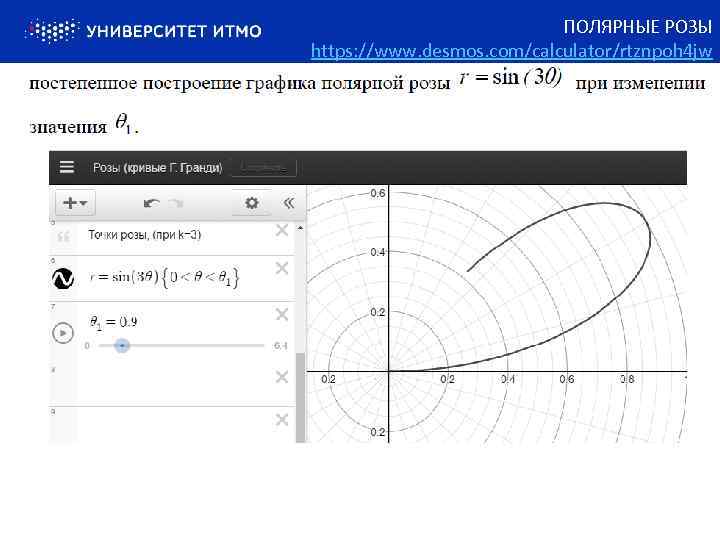The width and height of the screenshot is (720, 540).
Task: Click the ITMO University logo
Action: pyautogui.click(x=143, y=31)
